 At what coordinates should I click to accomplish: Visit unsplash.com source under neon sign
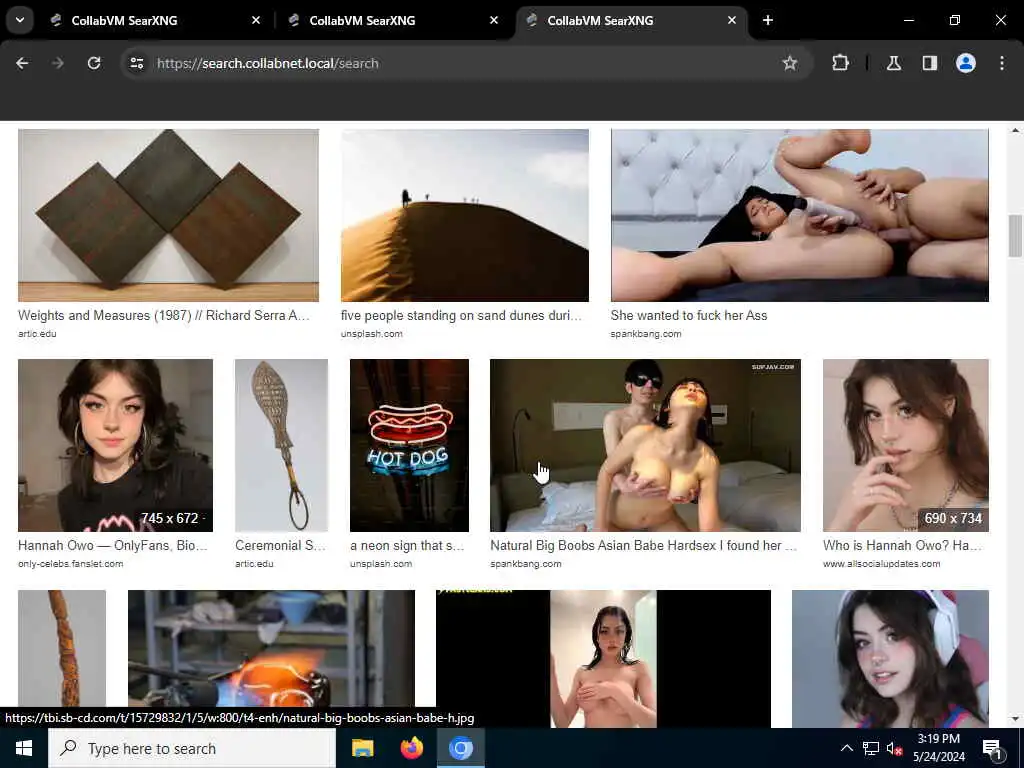coord(381,564)
